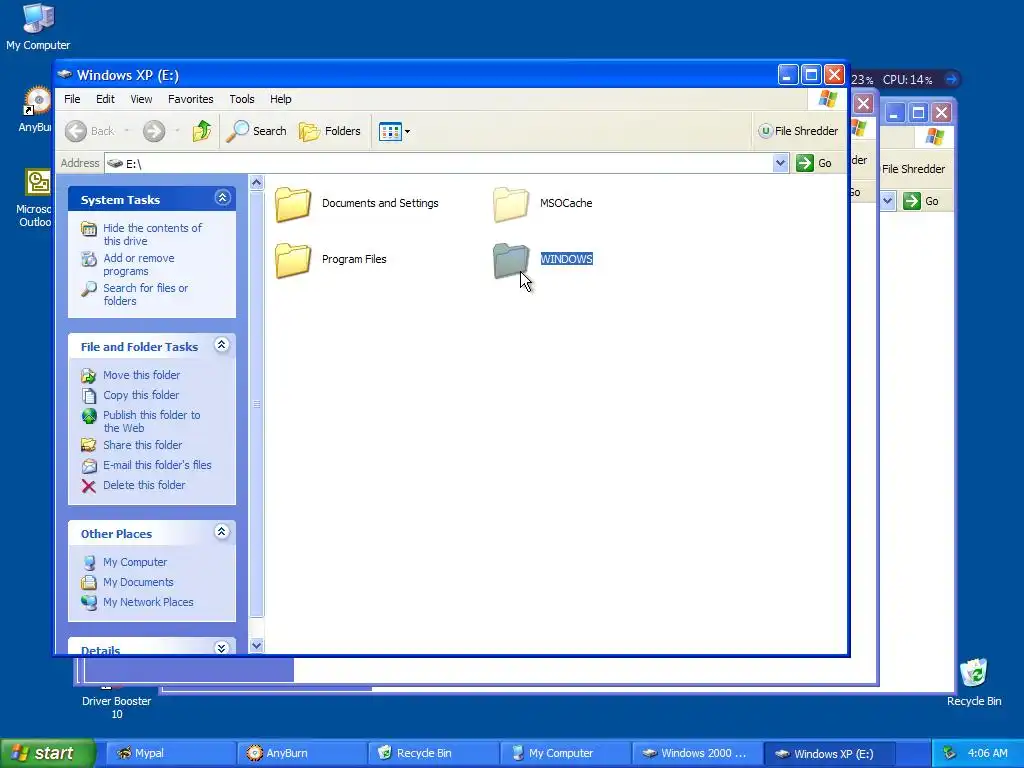The image size is (1024, 768).
Task: Click Move this folder task
Action: tap(142, 375)
